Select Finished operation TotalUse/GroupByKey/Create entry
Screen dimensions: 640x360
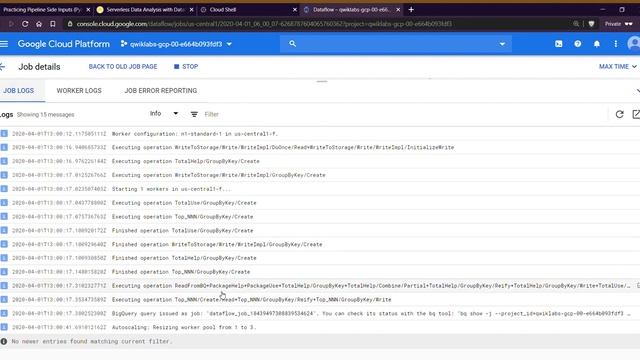click(x=320, y=230)
